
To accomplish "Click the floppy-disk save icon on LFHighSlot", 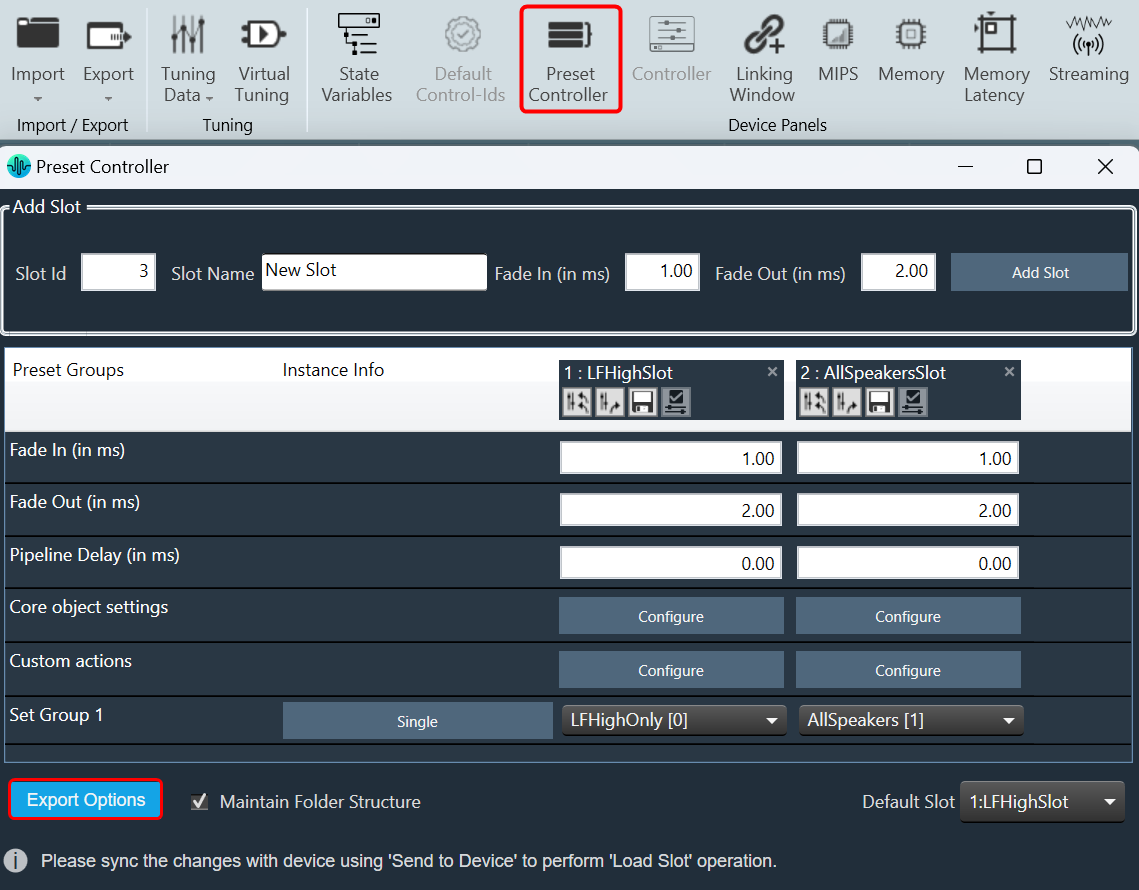I will coord(643,402).
